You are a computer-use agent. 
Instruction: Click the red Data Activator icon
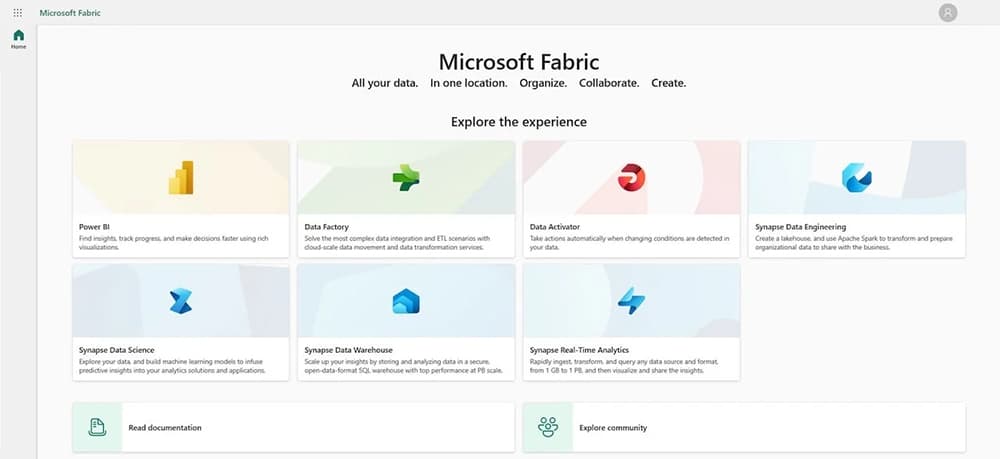click(631, 177)
